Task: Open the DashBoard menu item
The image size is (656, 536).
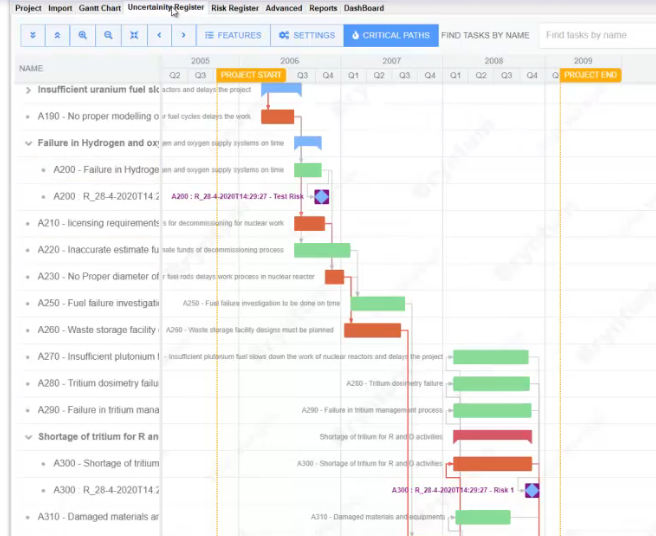Action: 363,8
